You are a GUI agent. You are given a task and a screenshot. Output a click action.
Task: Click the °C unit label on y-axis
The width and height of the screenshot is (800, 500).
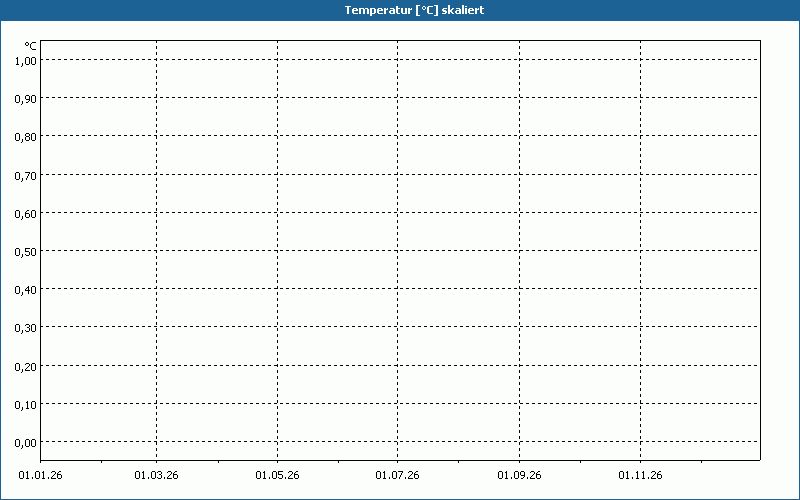point(31,46)
